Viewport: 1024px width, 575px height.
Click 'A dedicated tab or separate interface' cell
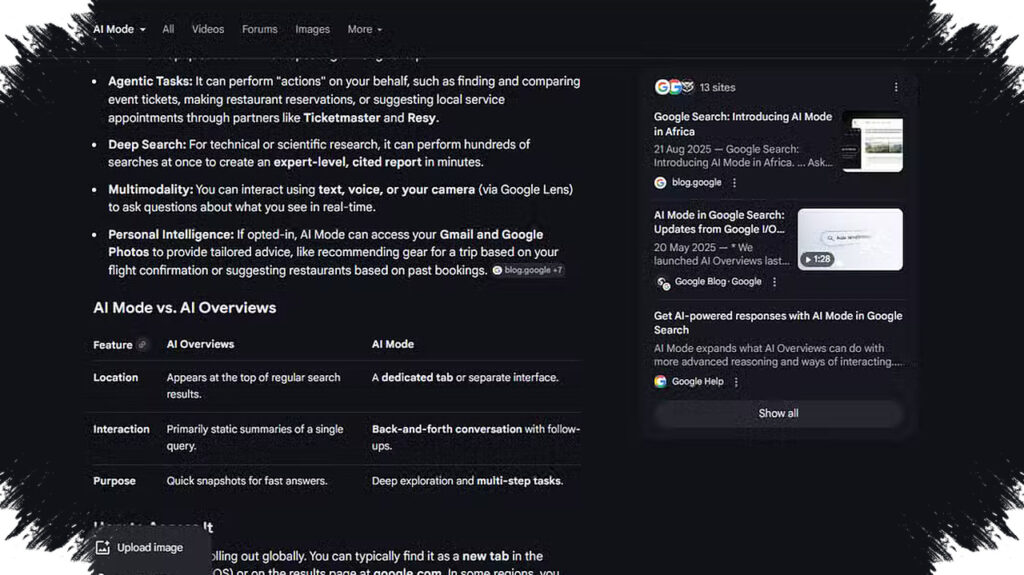click(x=465, y=378)
